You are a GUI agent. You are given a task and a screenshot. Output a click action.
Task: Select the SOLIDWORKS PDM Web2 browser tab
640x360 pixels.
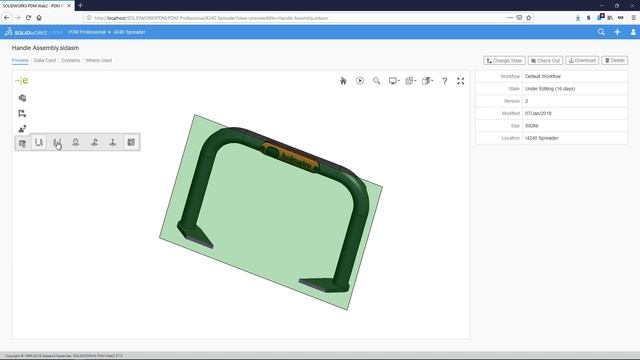point(37,6)
